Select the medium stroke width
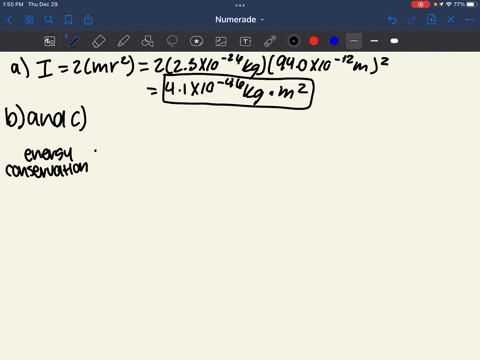 (374, 41)
